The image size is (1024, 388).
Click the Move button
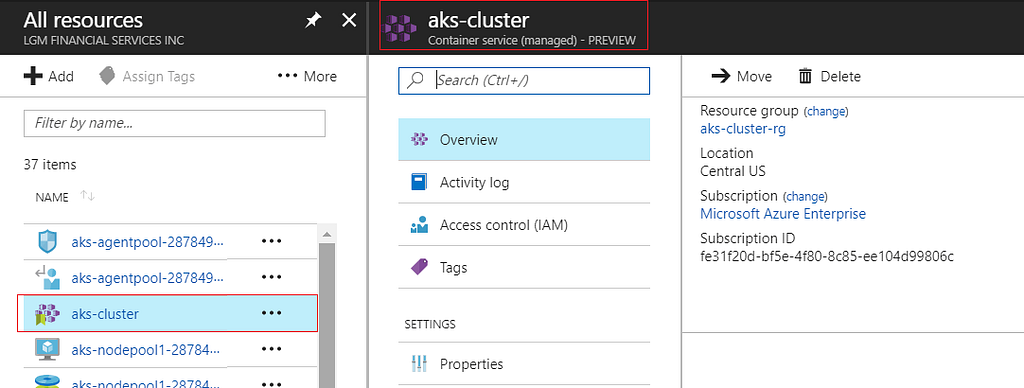[x=741, y=76]
